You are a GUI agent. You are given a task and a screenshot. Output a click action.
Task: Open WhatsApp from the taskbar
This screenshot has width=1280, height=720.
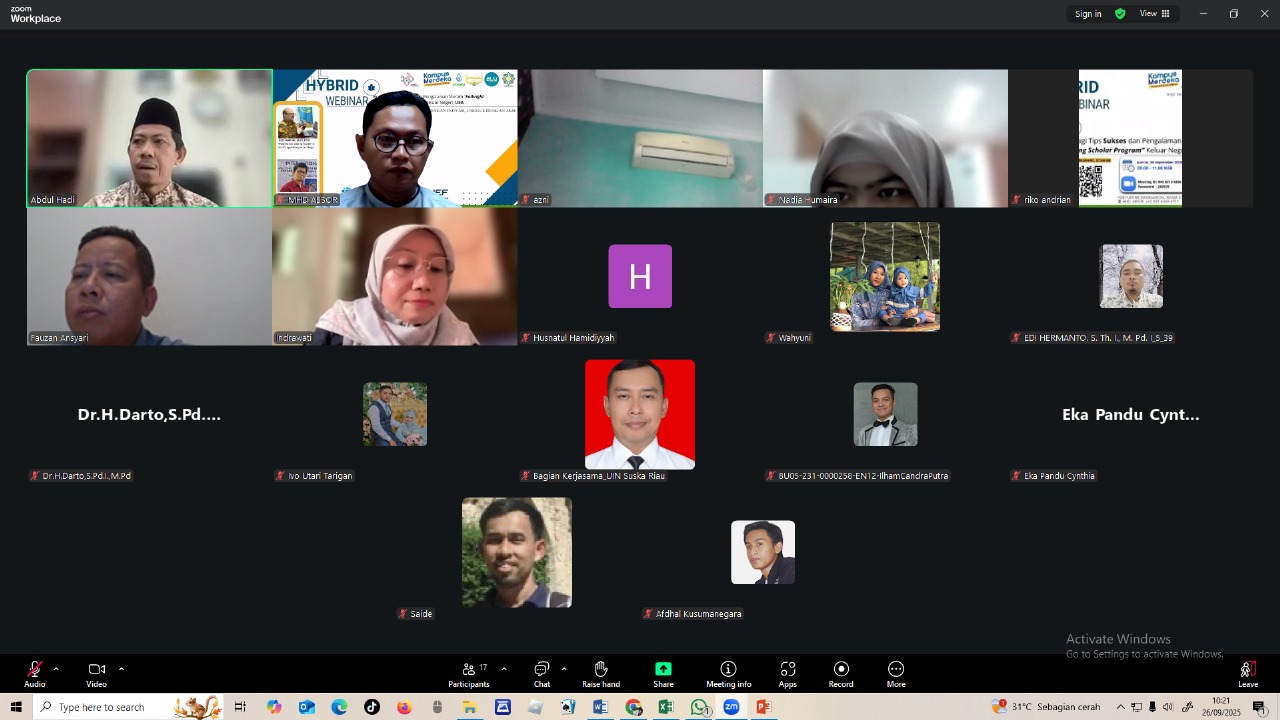tap(699, 707)
